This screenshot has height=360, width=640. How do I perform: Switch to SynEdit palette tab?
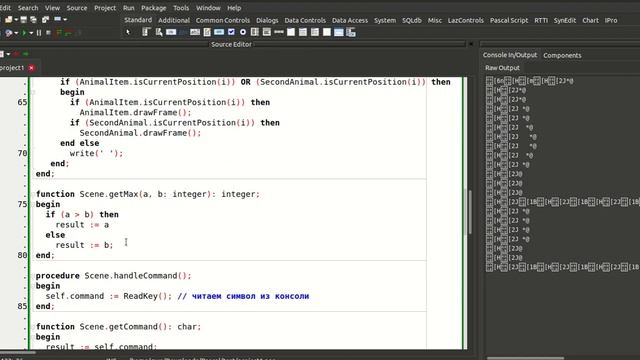coord(564,20)
